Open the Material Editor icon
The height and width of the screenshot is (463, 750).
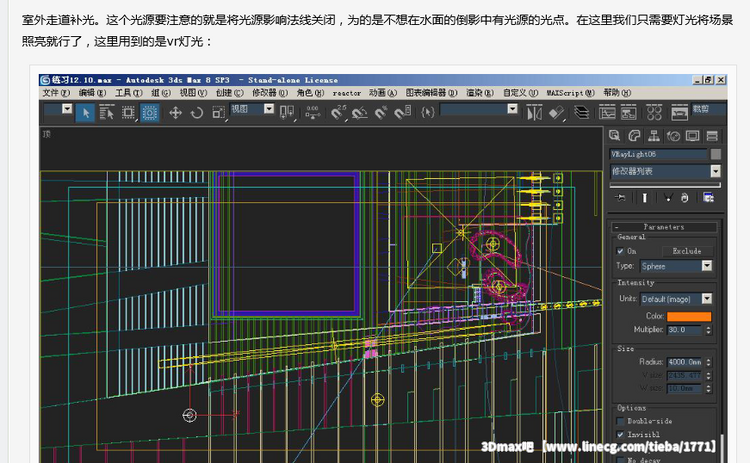(654, 113)
